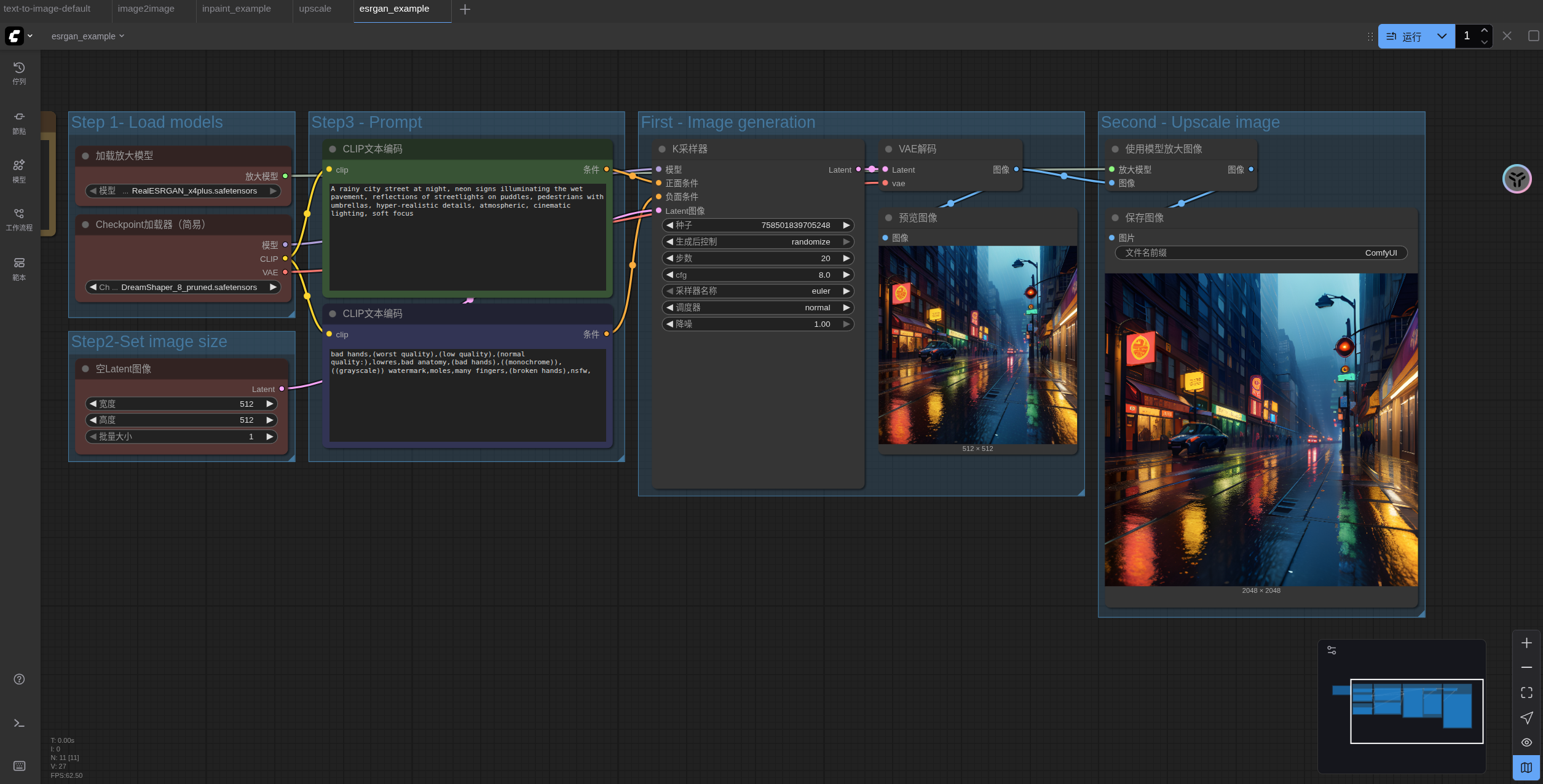Add a new workflow tab
The height and width of the screenshot is (784, 1543).
(x=465, y=9)
